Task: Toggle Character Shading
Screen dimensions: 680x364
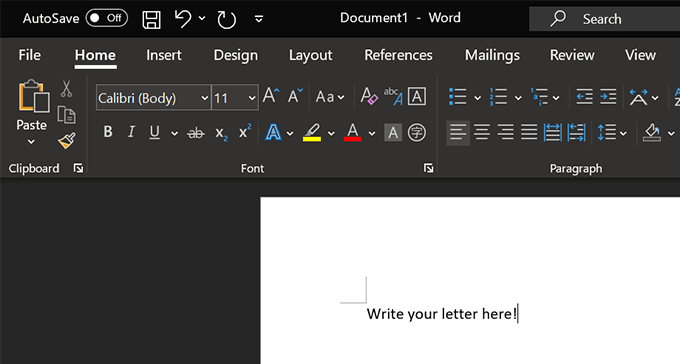Action: tap(393, 132)
